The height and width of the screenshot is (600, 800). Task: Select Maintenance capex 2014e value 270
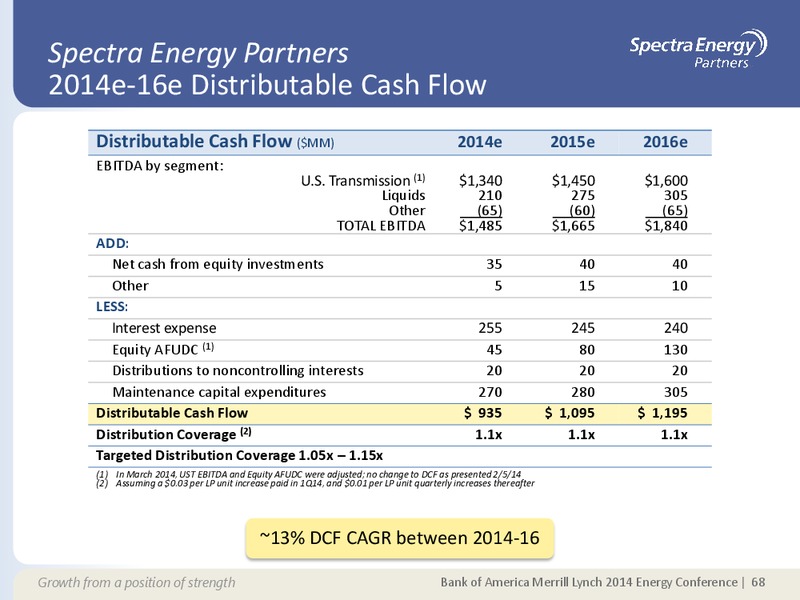coord(490,392)
